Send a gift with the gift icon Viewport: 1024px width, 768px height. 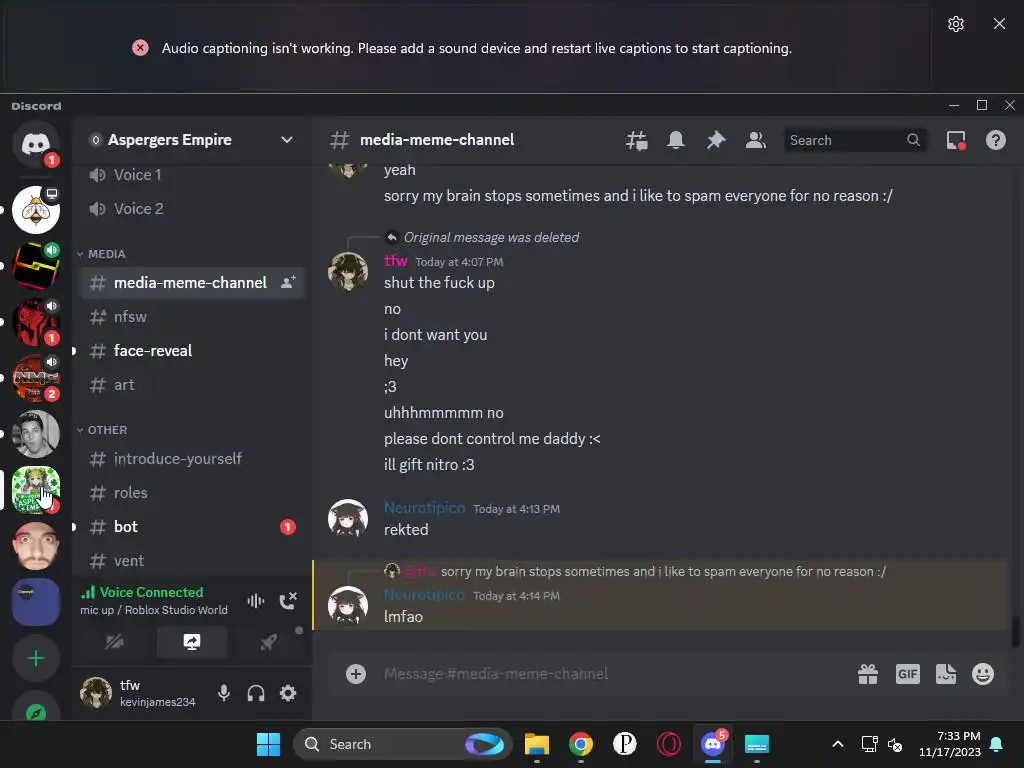(868, 673)
